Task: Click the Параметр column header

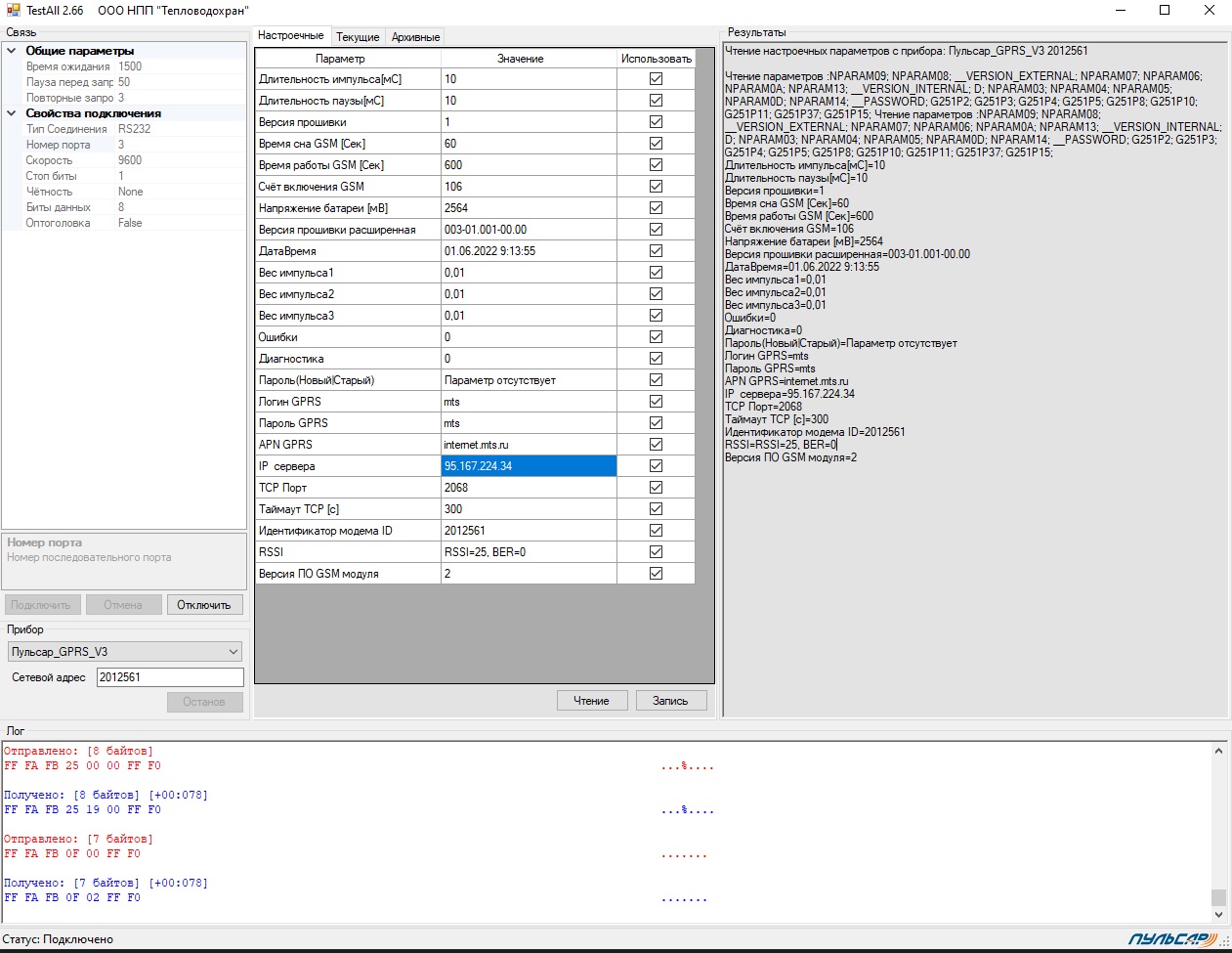Action: pyautogui.click(x=349, y=59)
